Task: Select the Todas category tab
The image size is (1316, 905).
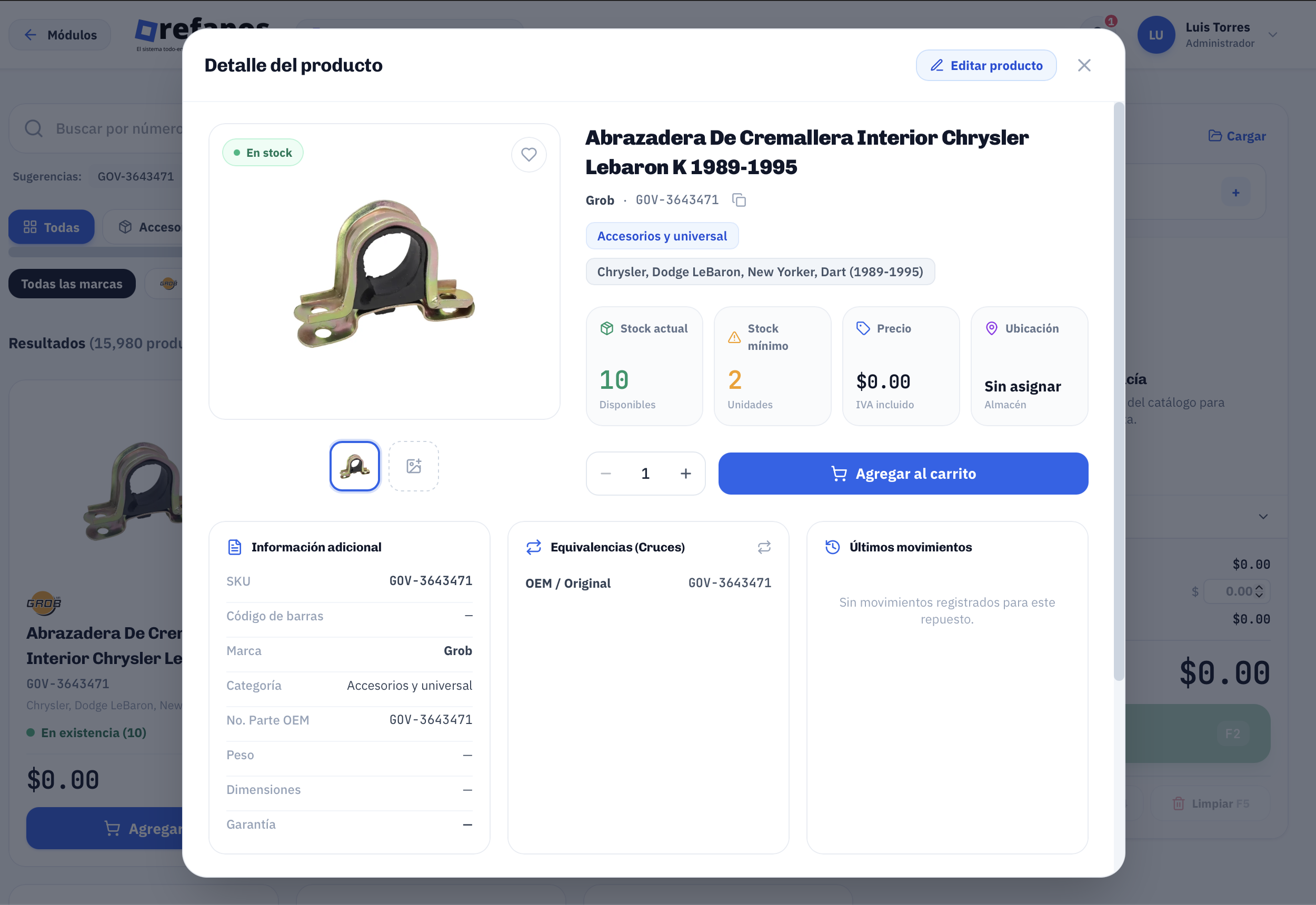Action: [51, 227]
